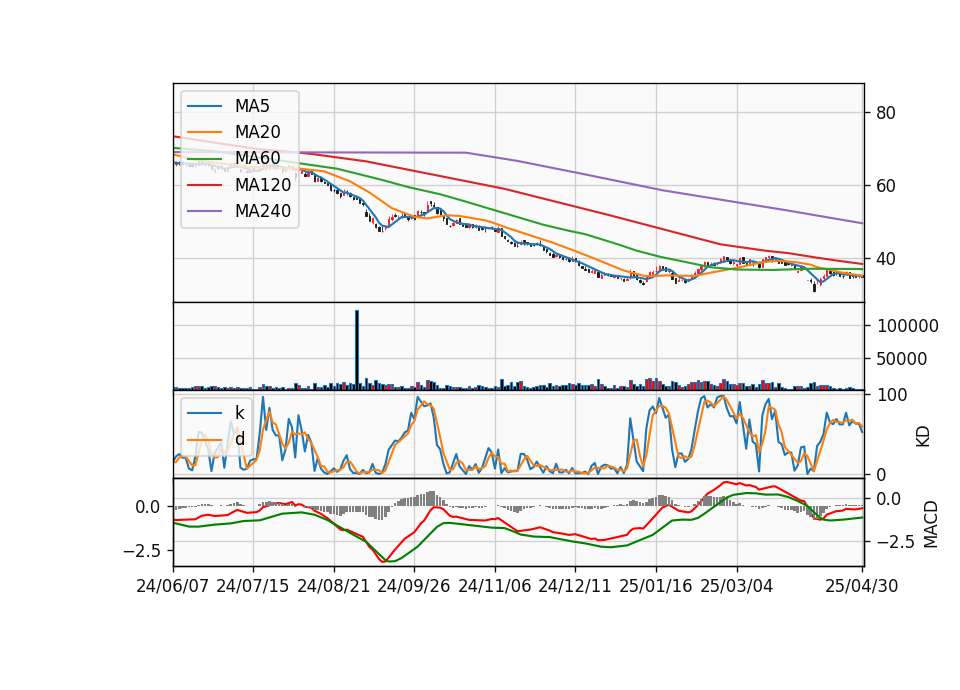Click the price axis value 60
The width and height of the screenshot is (960, 690).
coord(886,186)
